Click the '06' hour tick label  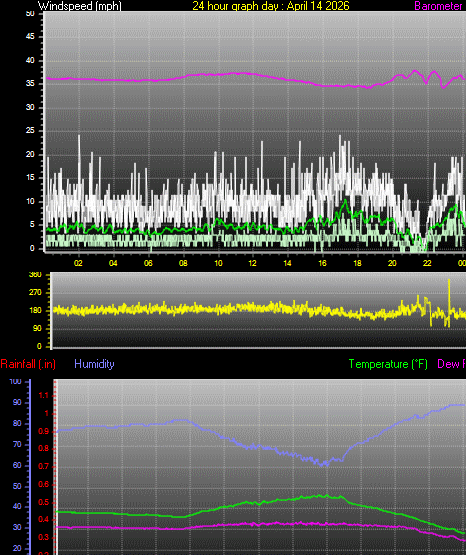coord(148,263)
